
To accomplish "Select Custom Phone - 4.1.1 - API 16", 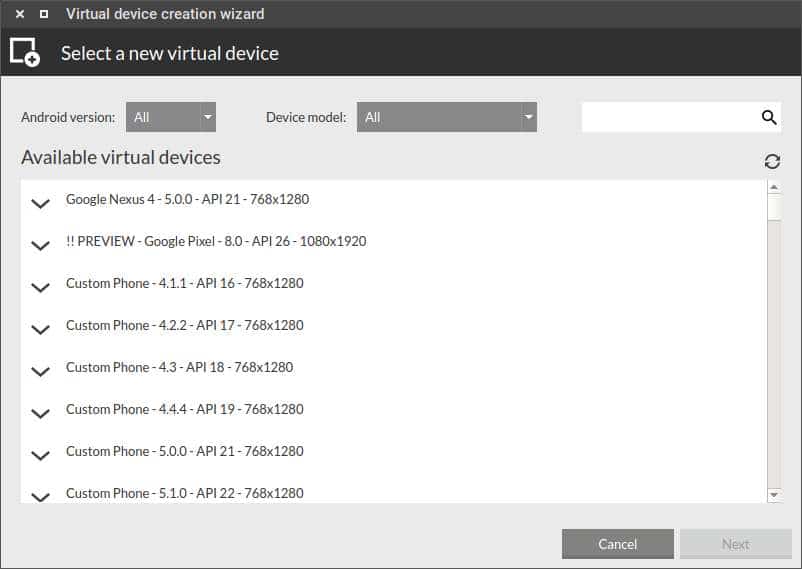I will pos(185,283).
